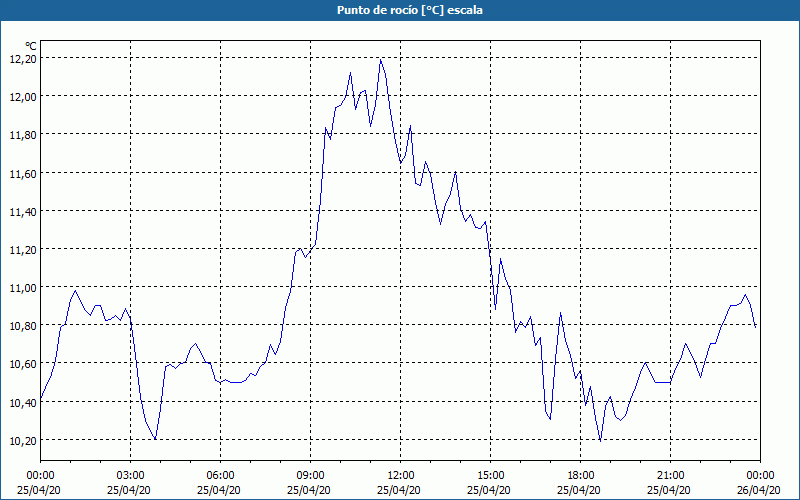Click the 11,60 y-axis label
The height and width of the screenshot is (500, 800).
(23, 174)
